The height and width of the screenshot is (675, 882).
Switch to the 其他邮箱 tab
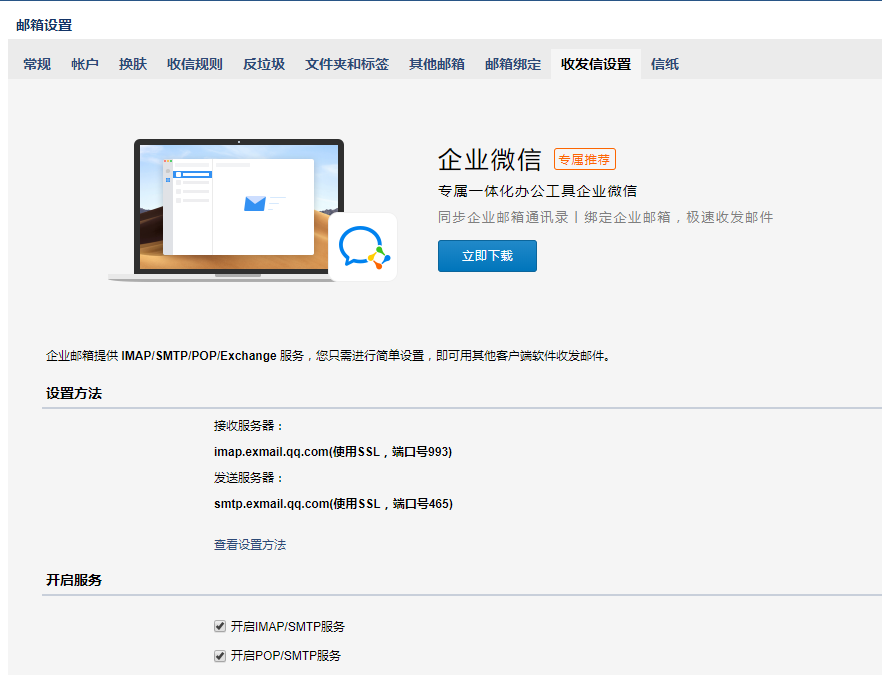[437, 64]
